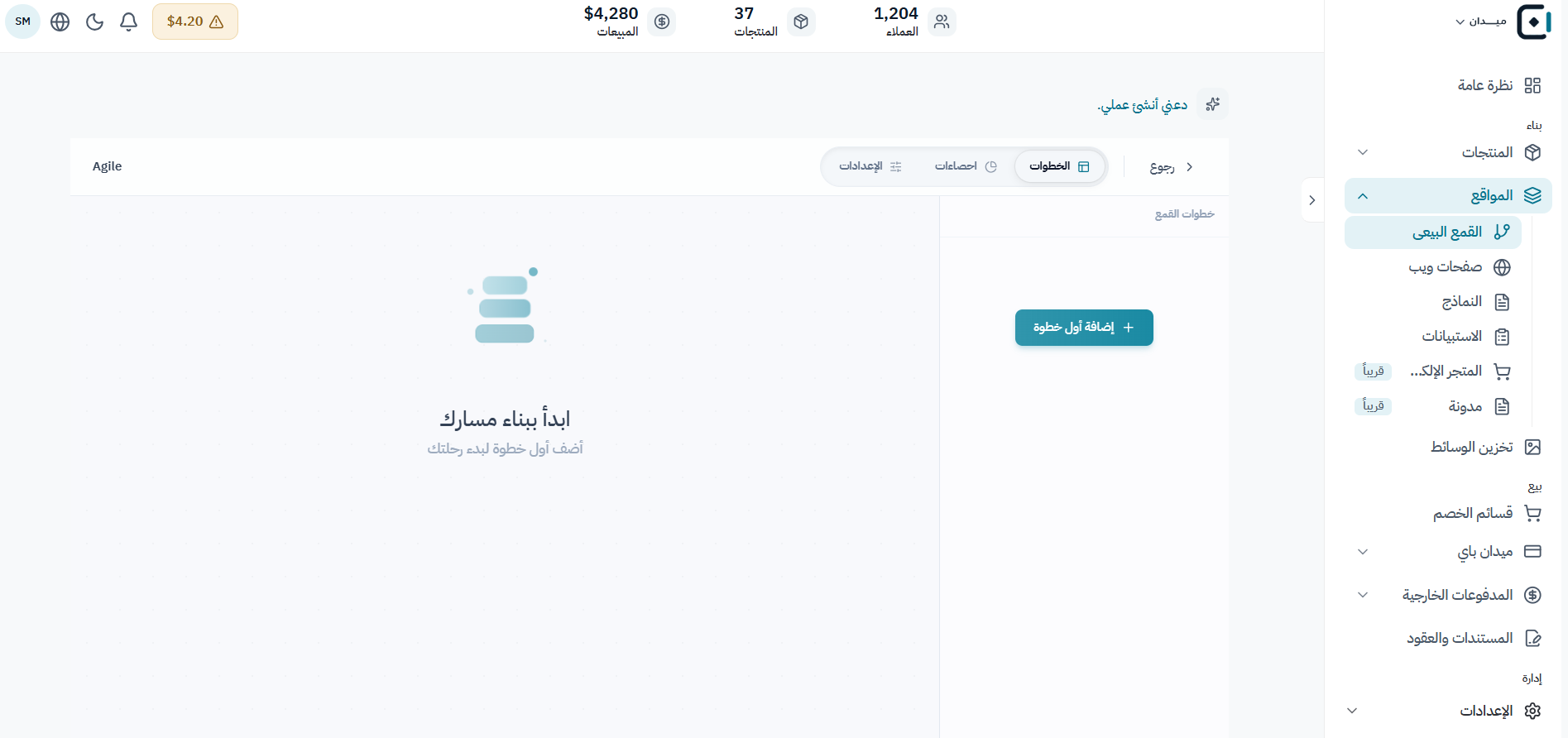Expand the المنتجات sidebar section chevron
Screen dimensions: 1568x738
click(x=1363, y=152)
